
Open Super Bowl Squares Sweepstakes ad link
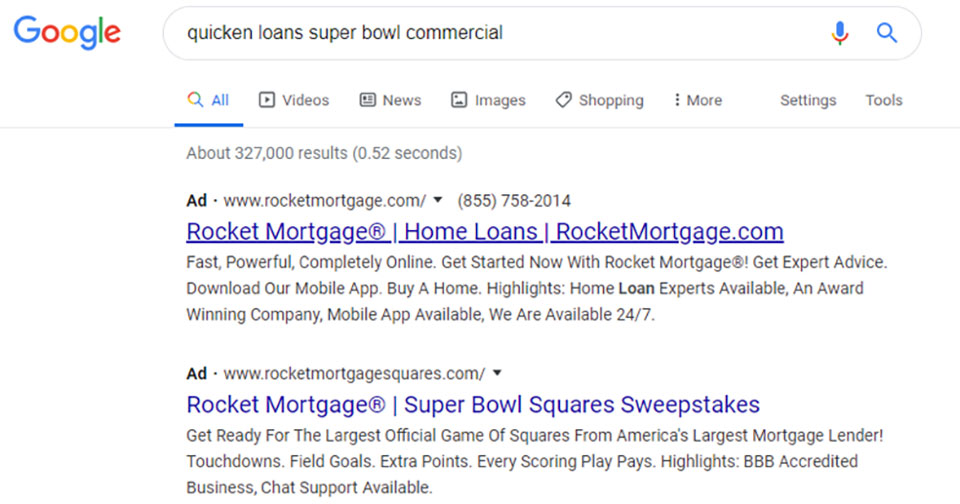[x=473, y=405]
